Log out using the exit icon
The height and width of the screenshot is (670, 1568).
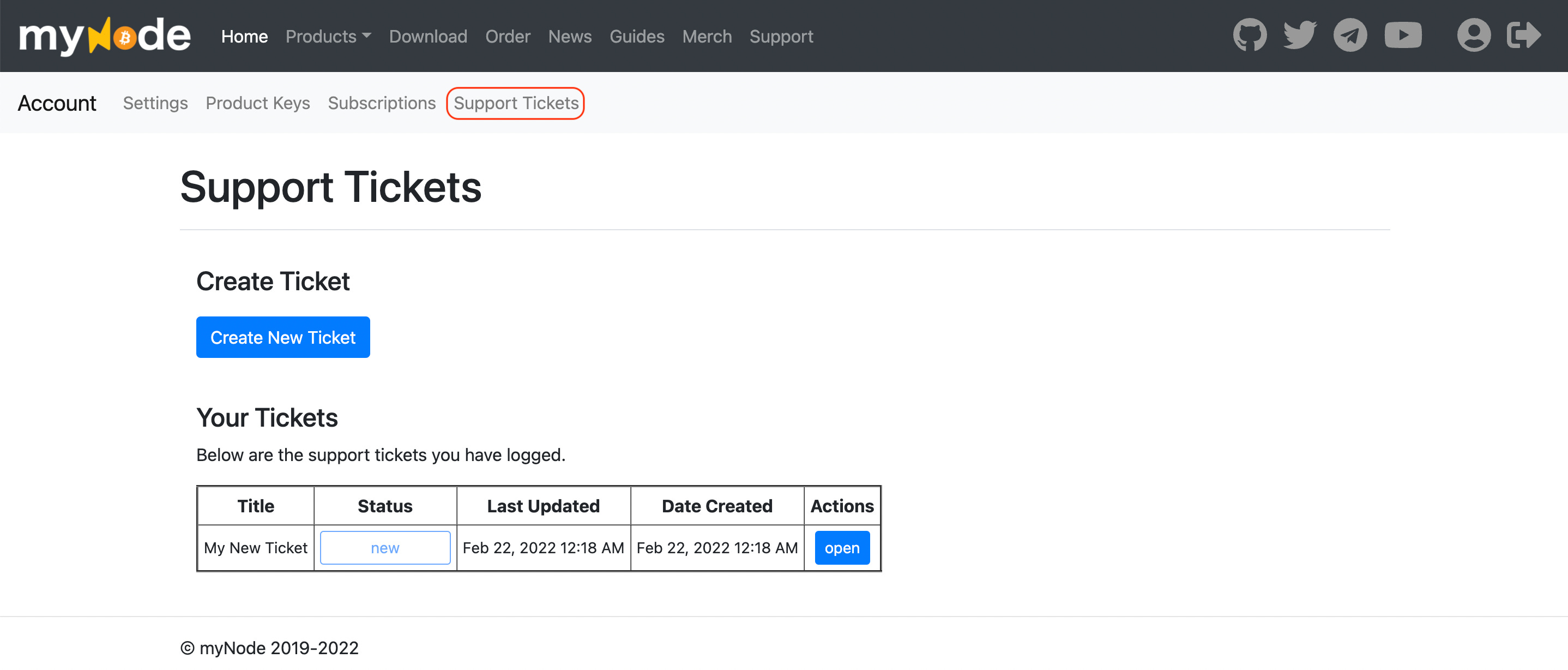click(1524, 35)
